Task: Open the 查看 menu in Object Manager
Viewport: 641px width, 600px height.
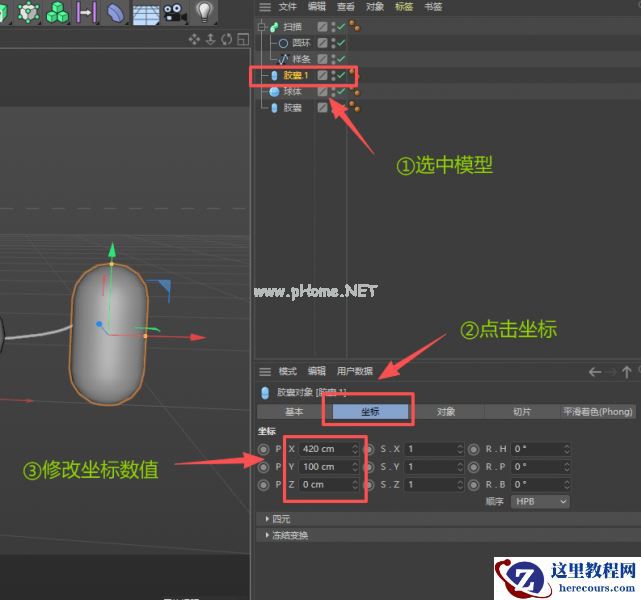Action: point(345,7)
